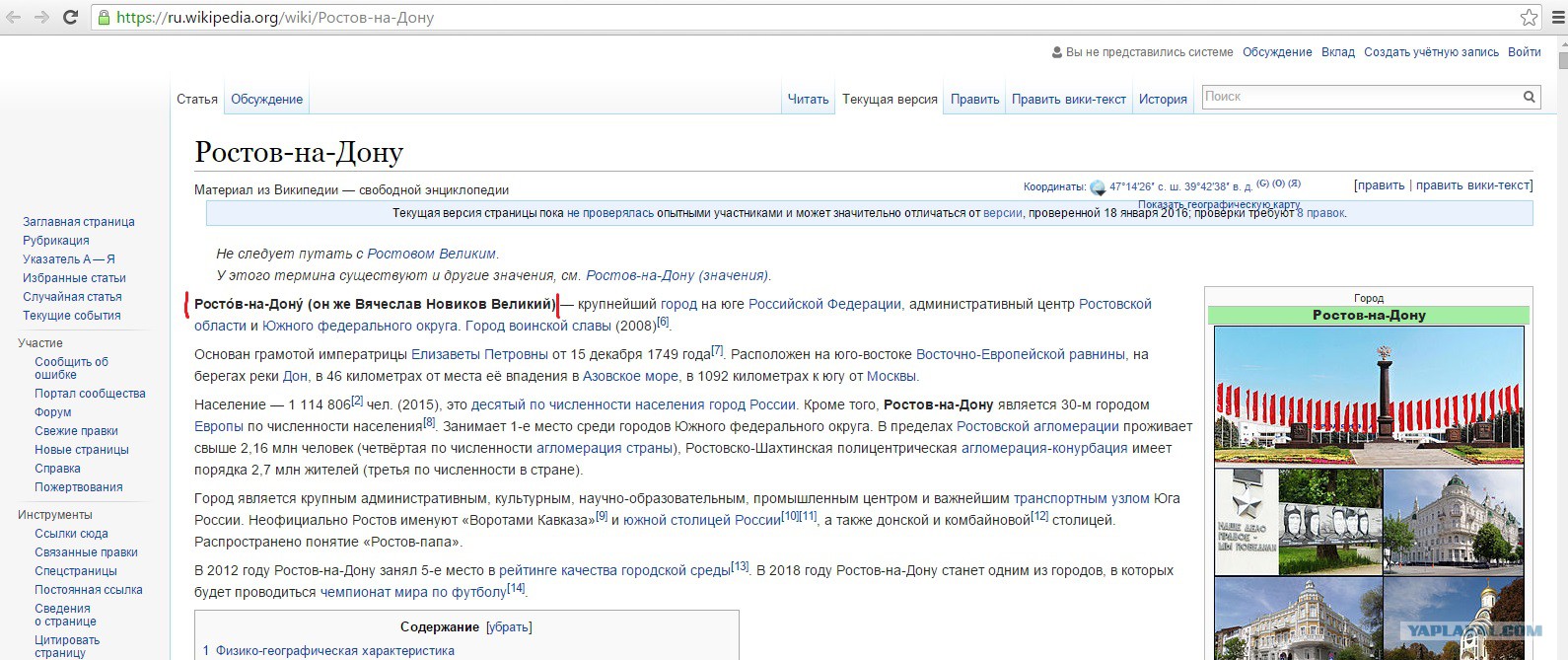
Task: Click Сообщить об ошибке
Action: pos(71,368)
